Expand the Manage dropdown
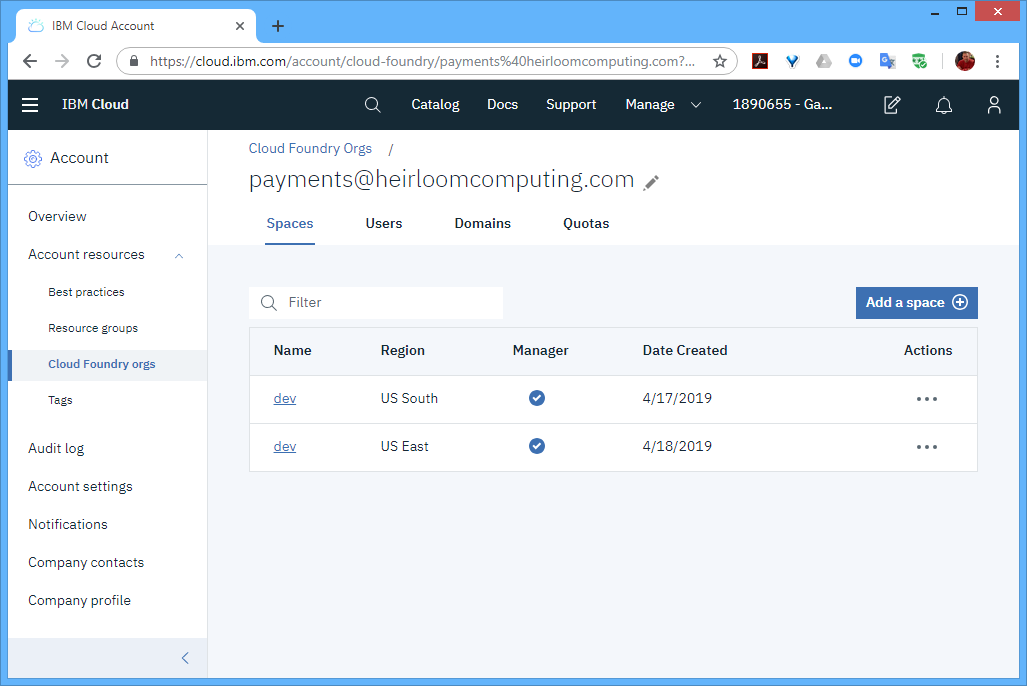Screen dimensions: 1027x686 [663, 105]
